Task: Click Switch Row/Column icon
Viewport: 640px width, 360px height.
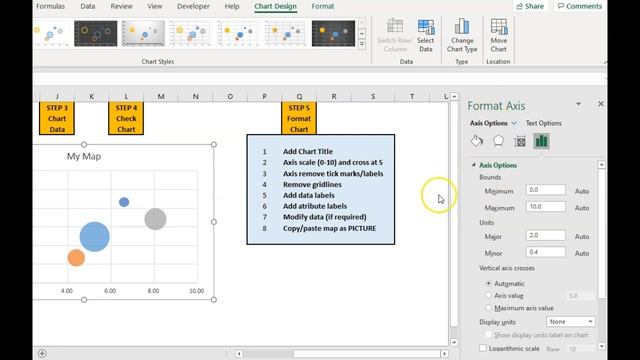Action: click(x=395, y=36)
